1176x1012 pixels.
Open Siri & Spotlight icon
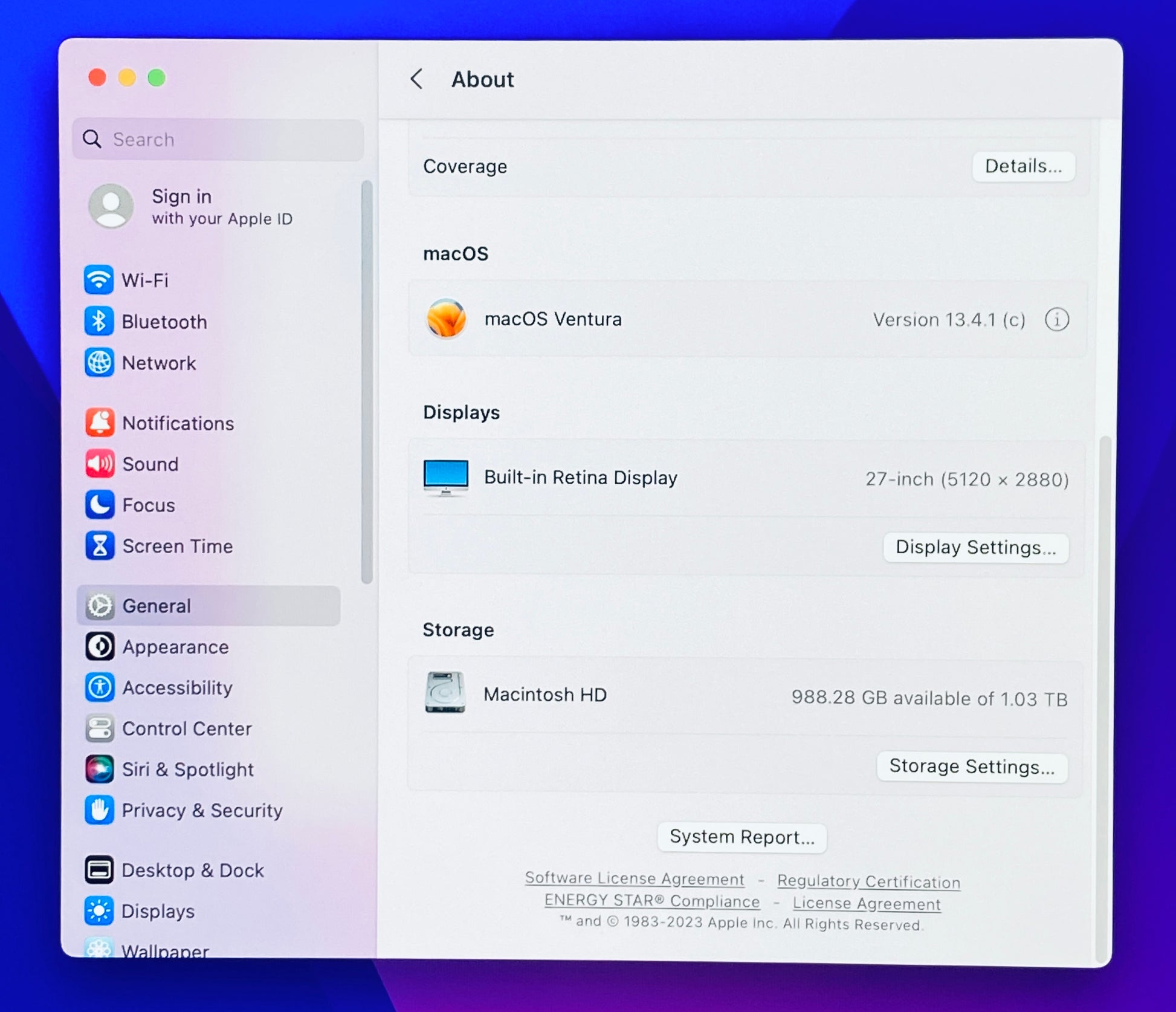pos(99,769)
